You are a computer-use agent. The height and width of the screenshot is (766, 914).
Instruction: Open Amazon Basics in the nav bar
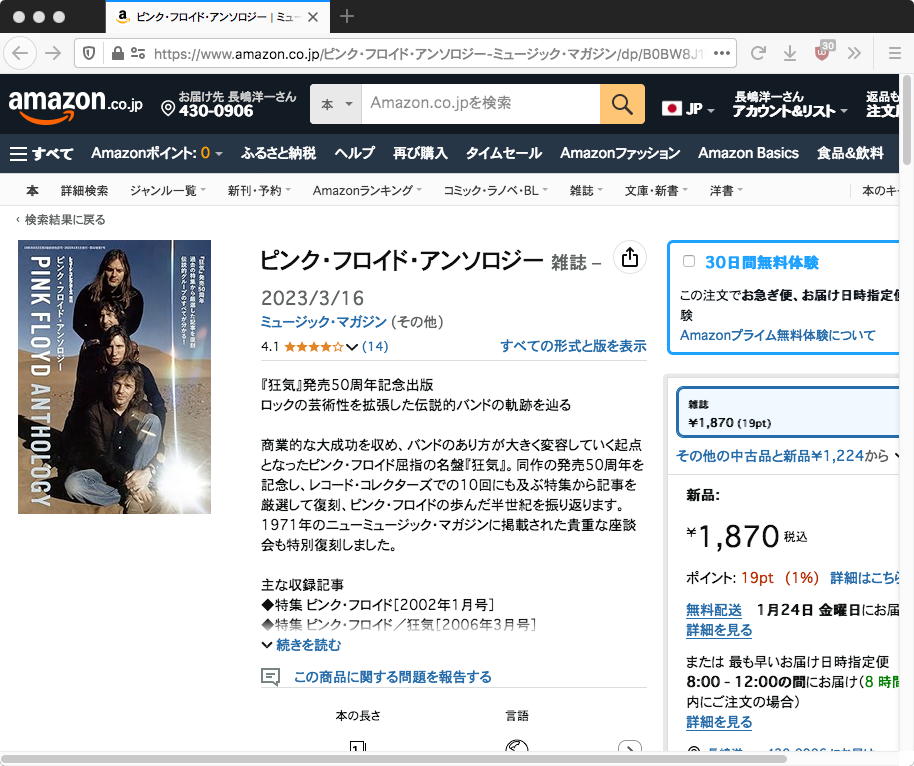pos(748,153)
